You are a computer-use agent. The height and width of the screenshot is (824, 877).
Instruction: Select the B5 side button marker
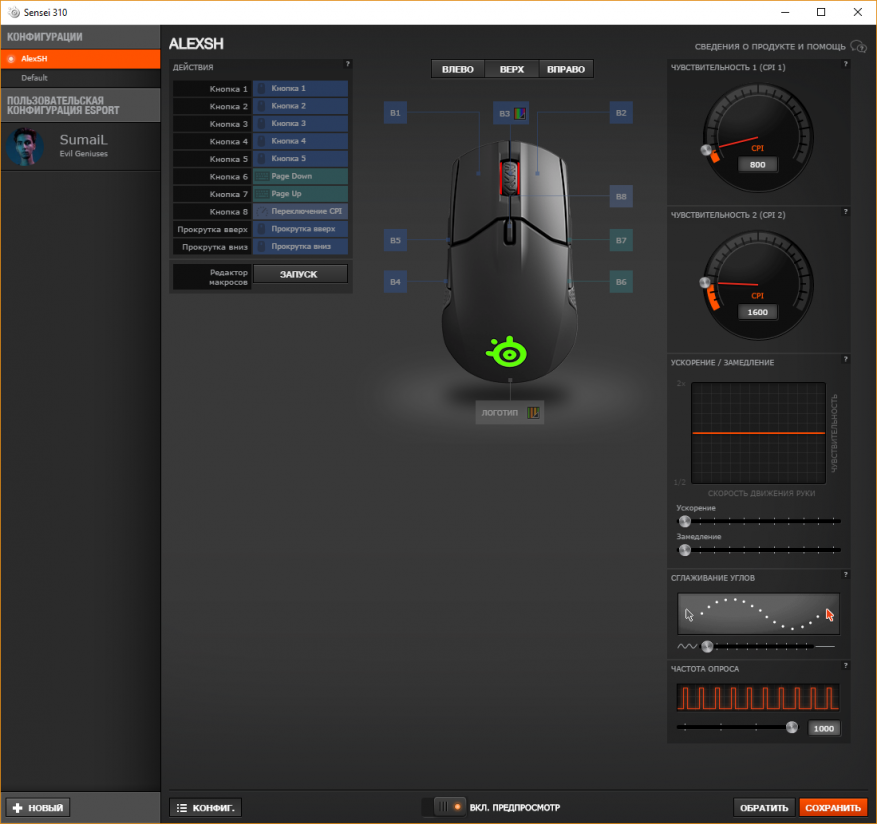click(x=395, y=241)
